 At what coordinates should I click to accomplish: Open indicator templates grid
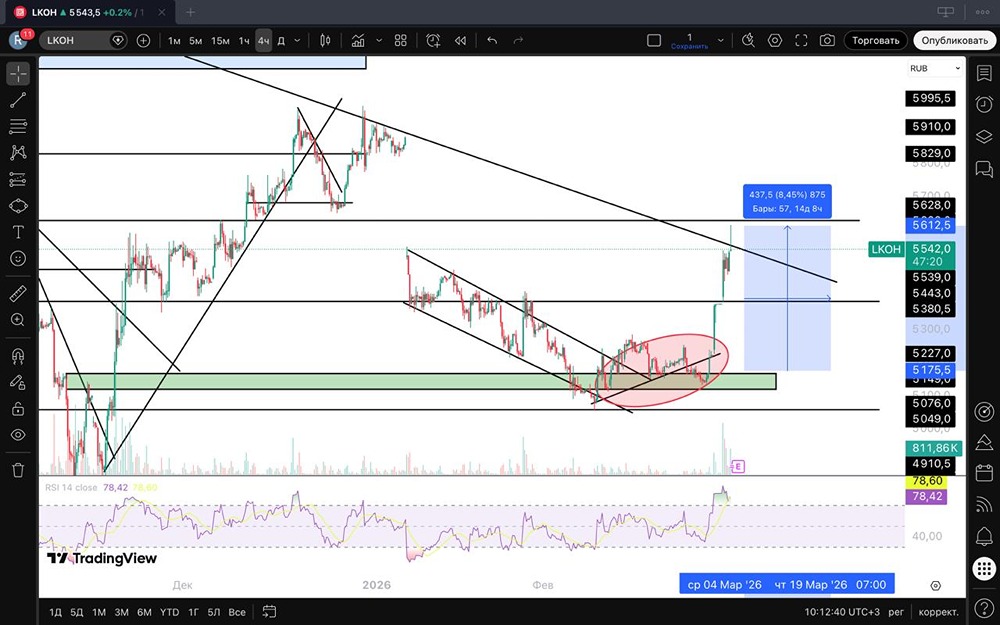coord(401,40)
